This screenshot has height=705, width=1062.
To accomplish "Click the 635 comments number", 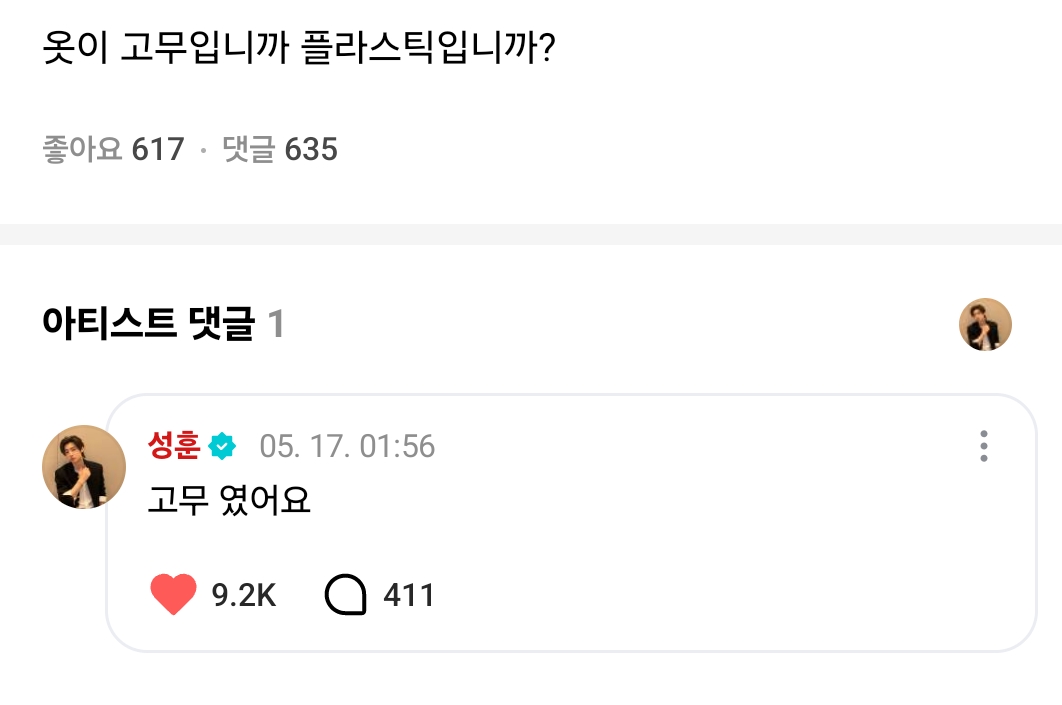I will [x=311, y=150].
